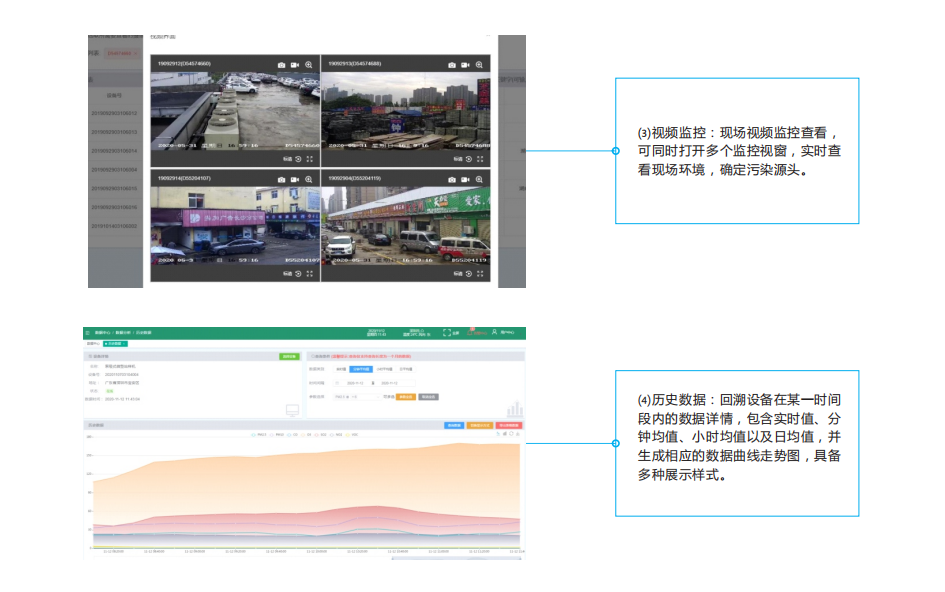Image resolution: width=945 pixels, height=592 pixels.
Task: Set the end date field 2020-11-12
Action: click(390, 383)
